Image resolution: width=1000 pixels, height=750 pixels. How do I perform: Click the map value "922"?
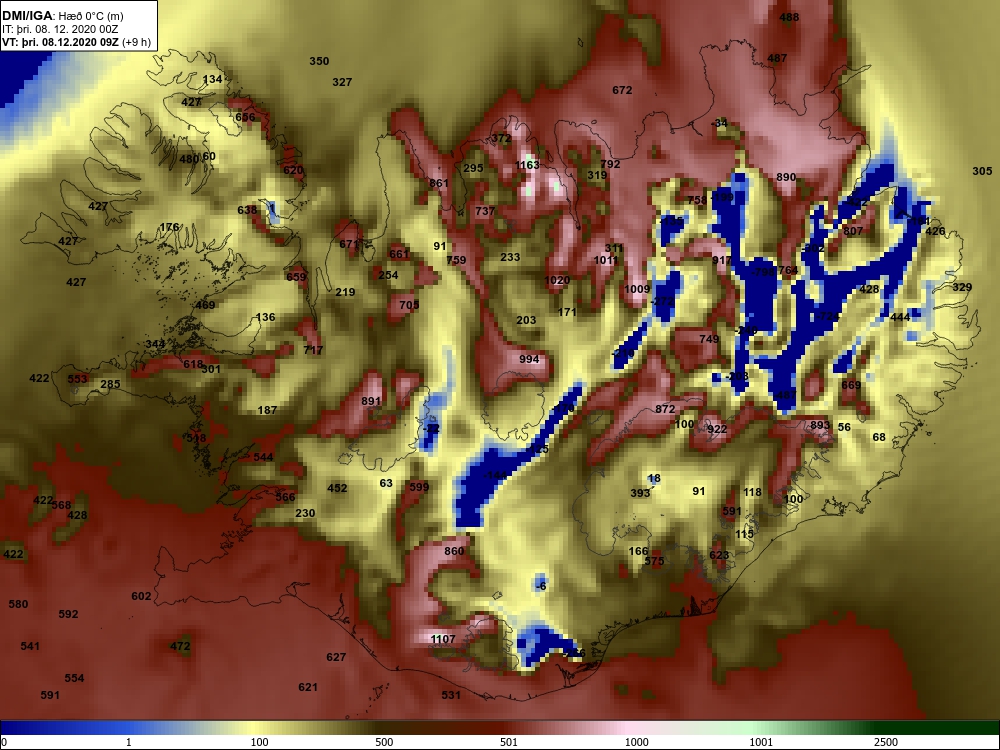(717, 429)
